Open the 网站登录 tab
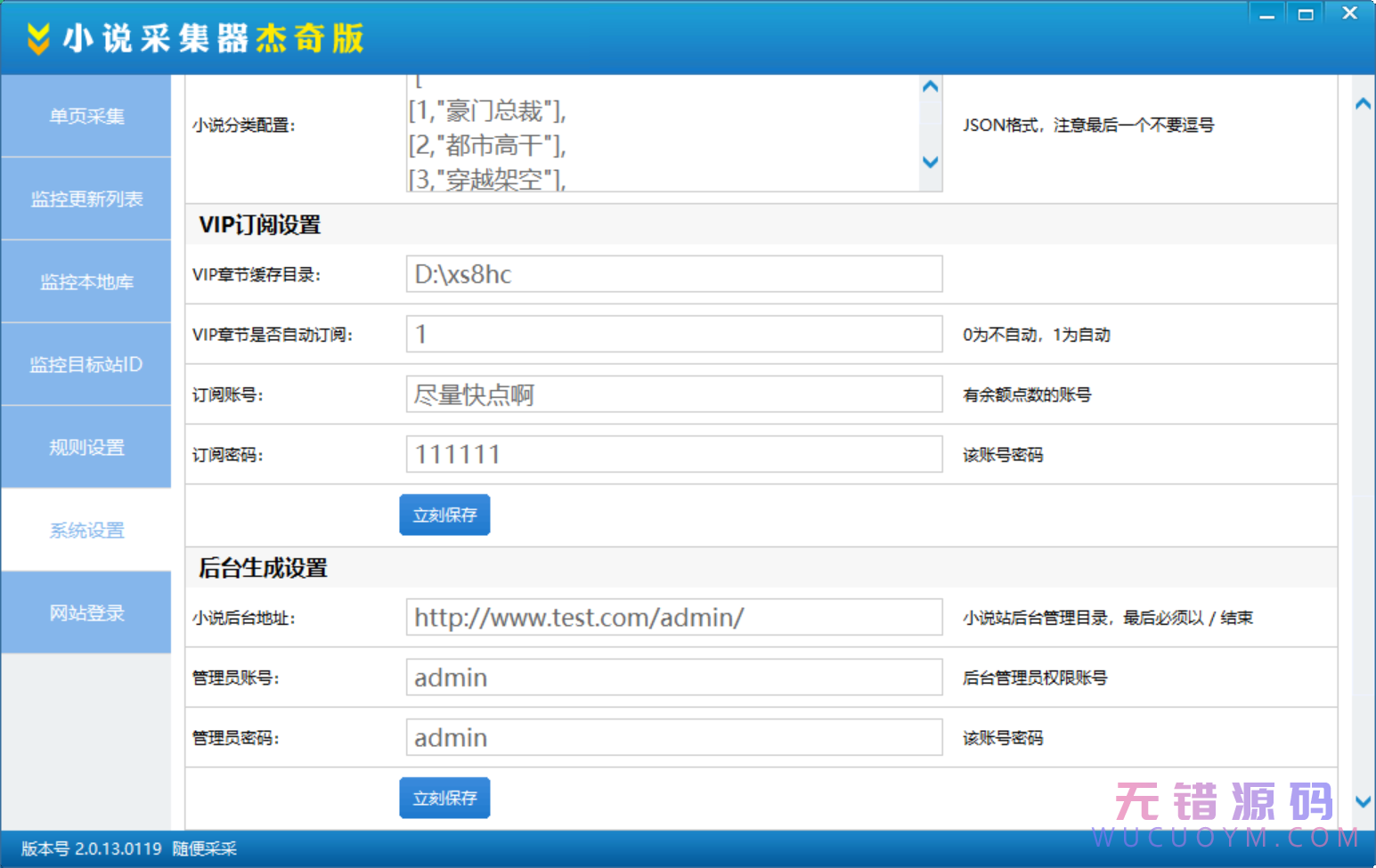 [x=86, y=613]
